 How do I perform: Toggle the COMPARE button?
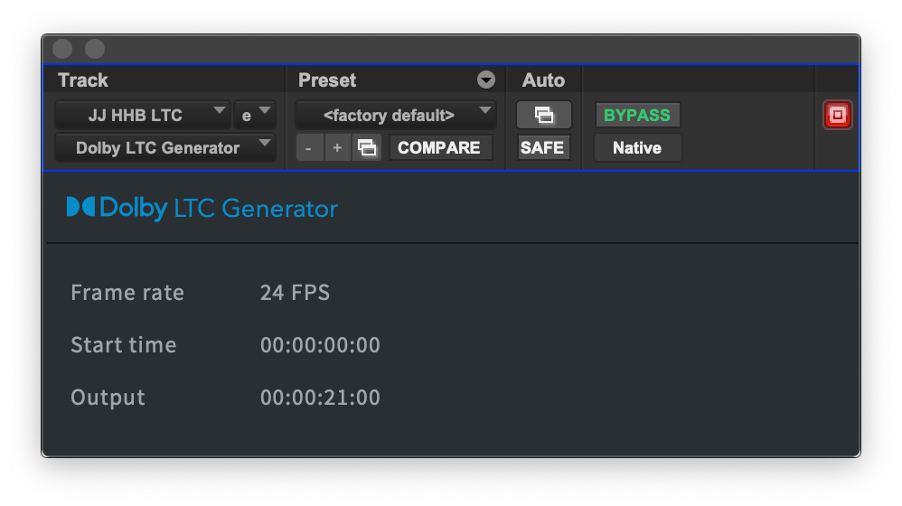[x=439, y=148]
